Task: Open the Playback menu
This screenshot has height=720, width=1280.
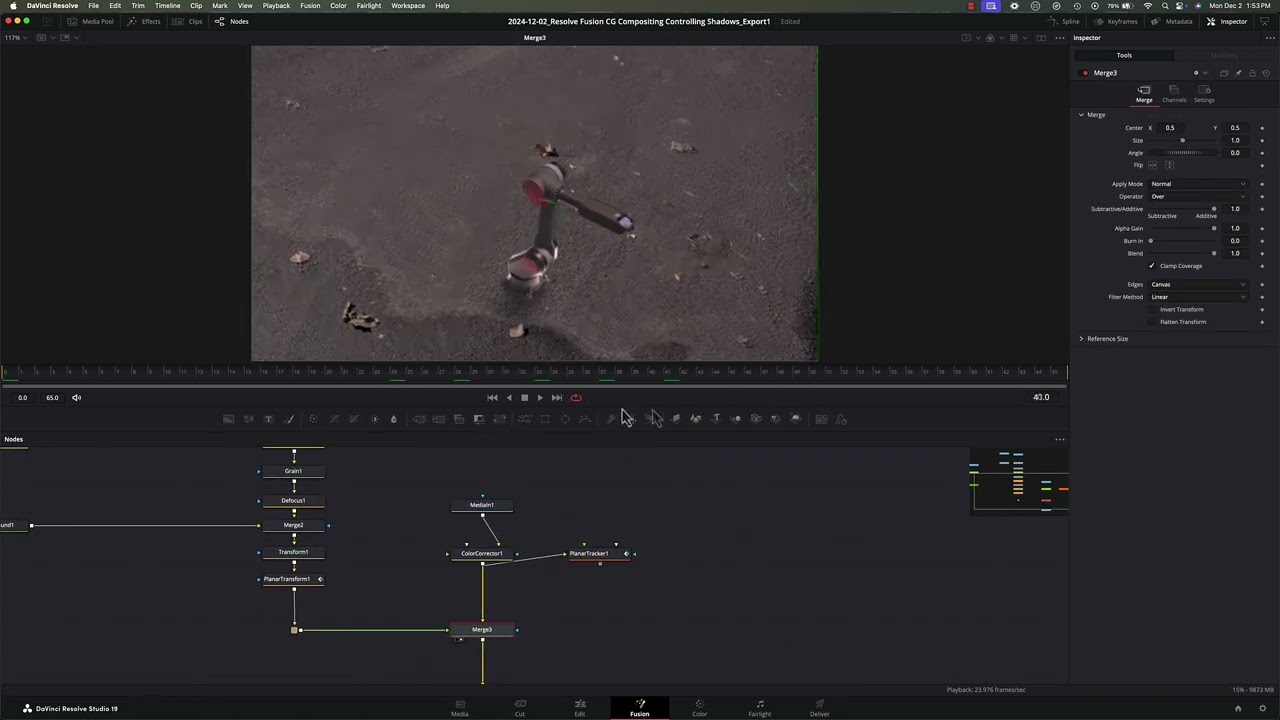Action: (x=276, y=6)
